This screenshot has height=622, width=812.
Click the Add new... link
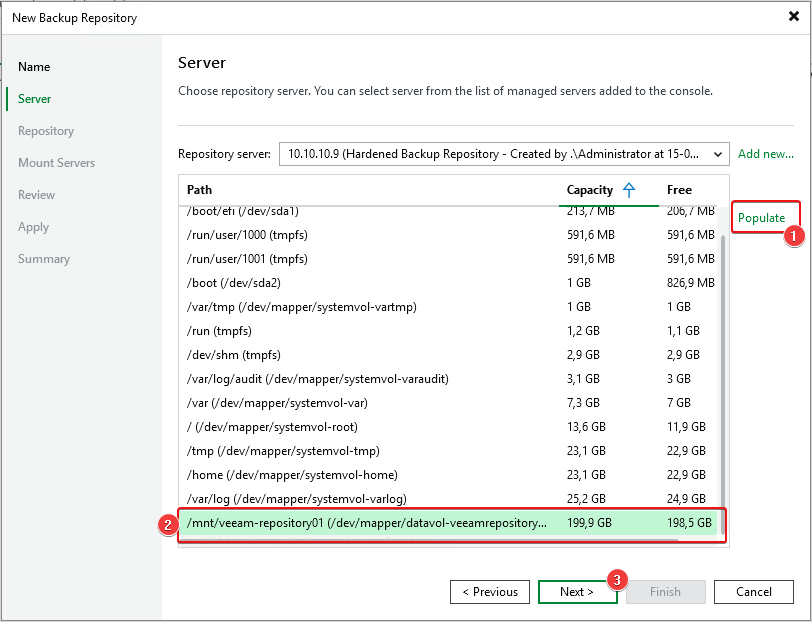point(765,154)
